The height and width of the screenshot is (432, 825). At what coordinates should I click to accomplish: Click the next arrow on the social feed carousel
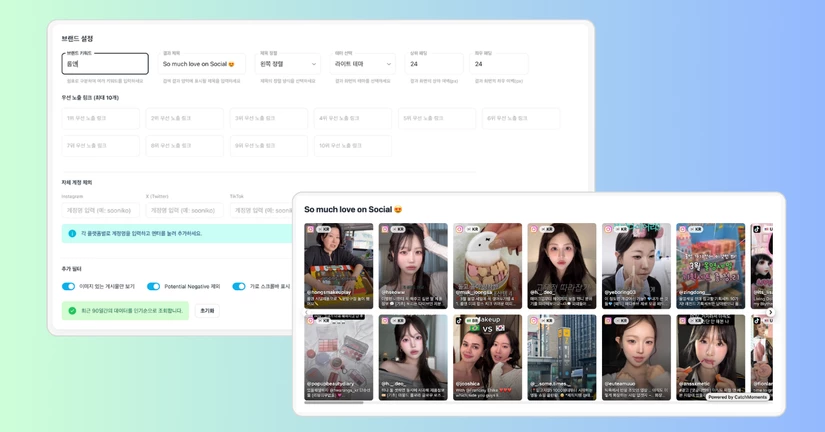[770, 312]
